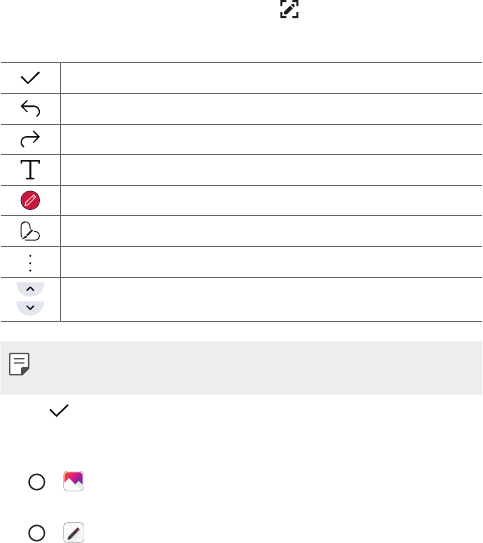Click the note page icon in gray bar

pyautogui.click(x=19, y=364)
